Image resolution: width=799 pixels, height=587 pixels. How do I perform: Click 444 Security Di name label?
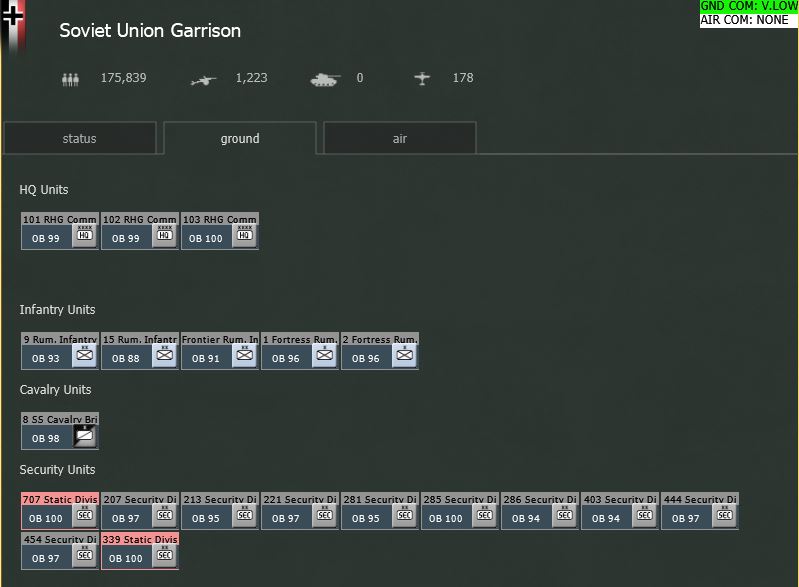pyautogui.click(x=700, y=499)
